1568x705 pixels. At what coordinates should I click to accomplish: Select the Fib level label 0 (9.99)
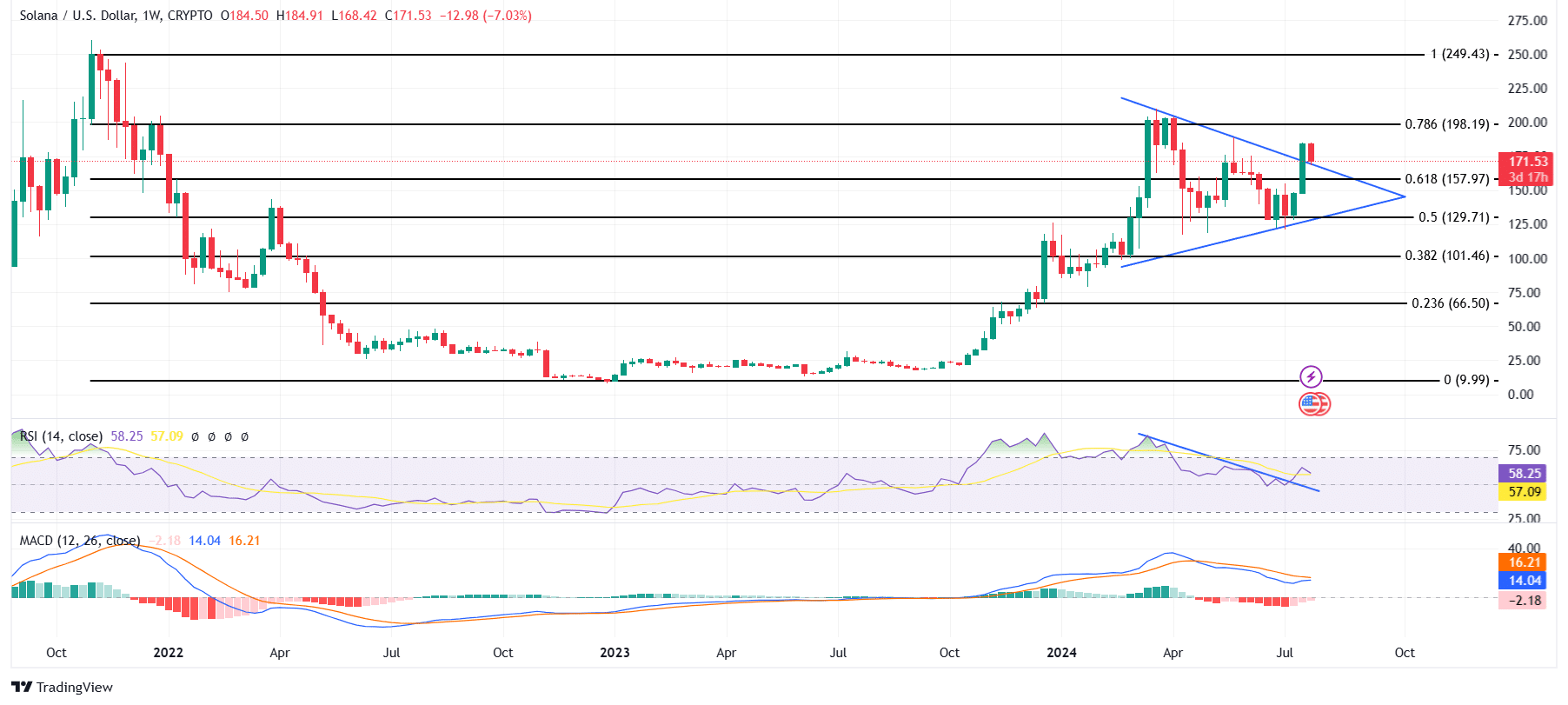(x=1466, y=380)
